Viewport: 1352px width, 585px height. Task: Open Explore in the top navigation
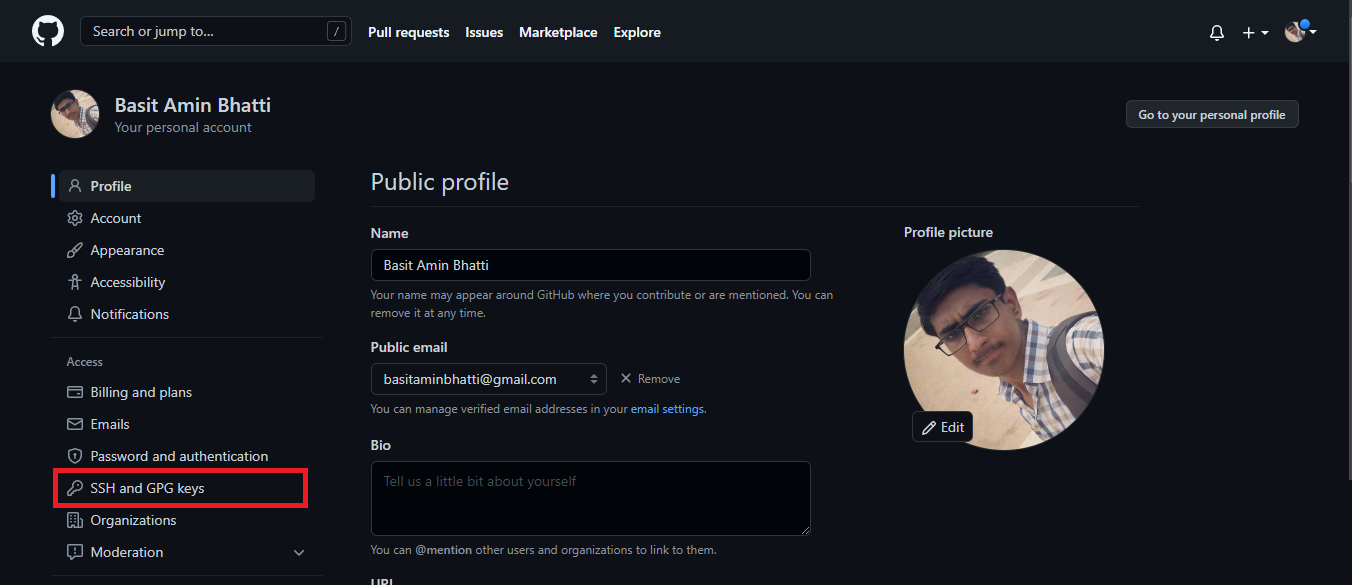coord(637,32)
